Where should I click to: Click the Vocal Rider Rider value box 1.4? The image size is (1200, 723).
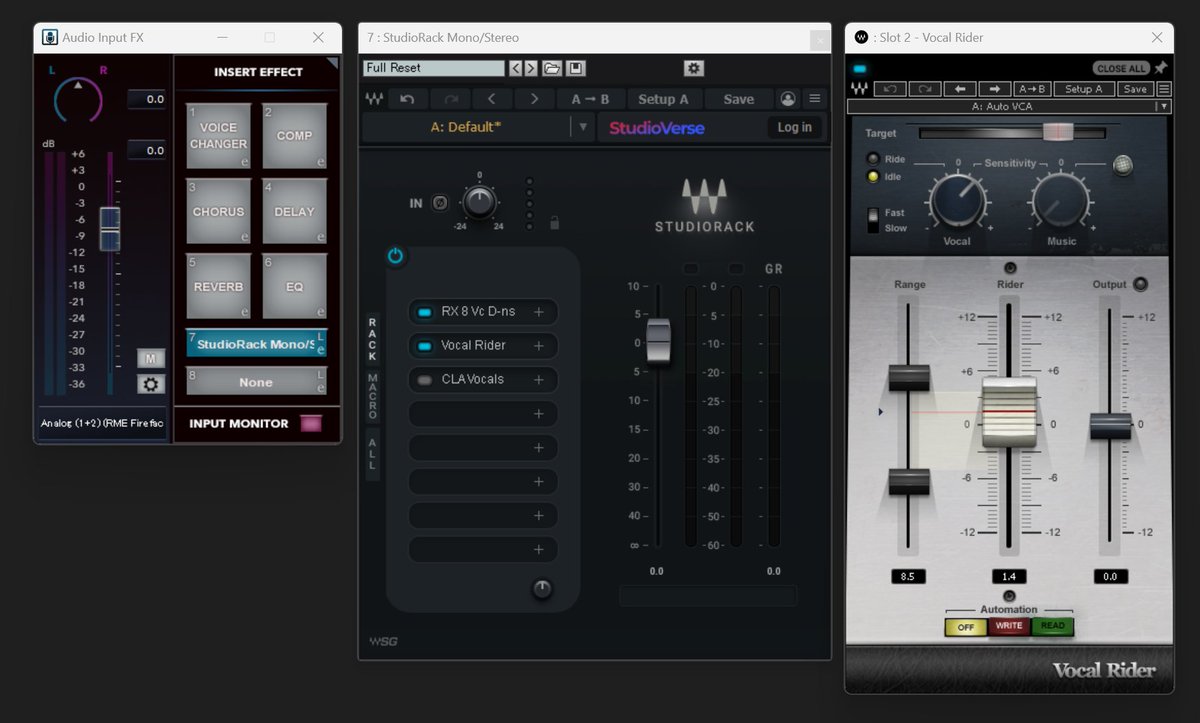[1009, 577]
